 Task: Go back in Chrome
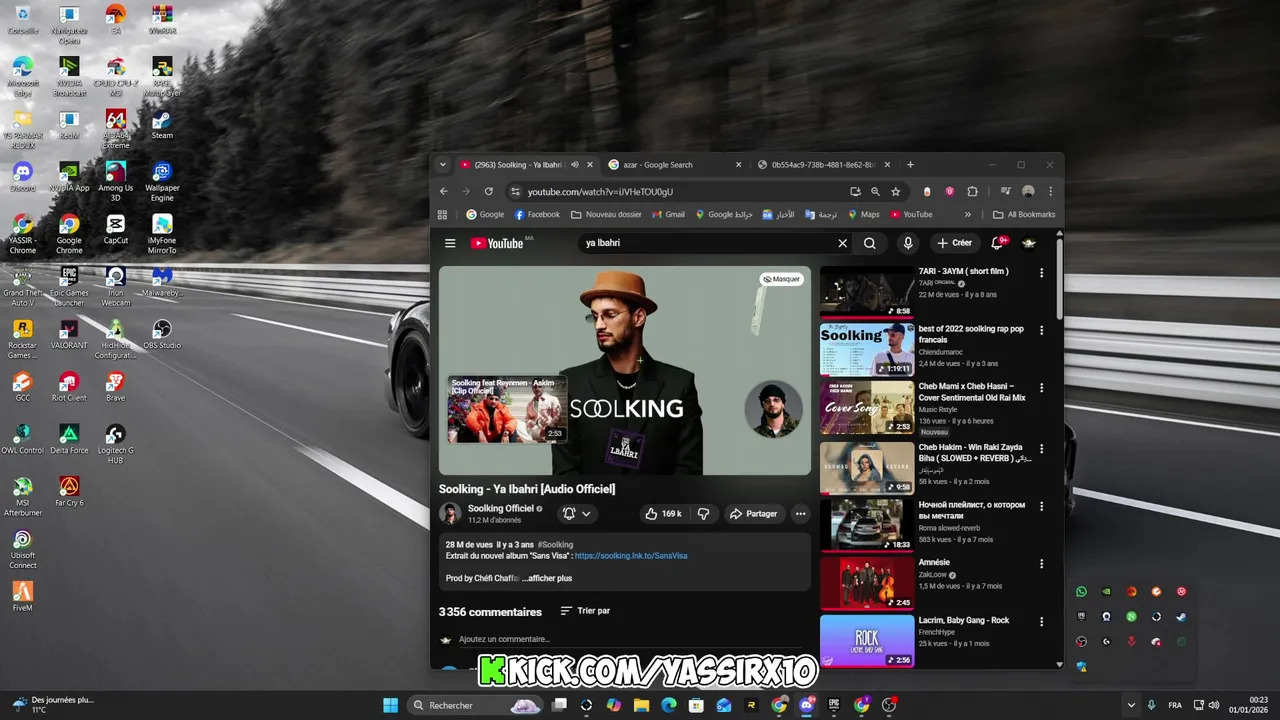[x=444, y=191]
